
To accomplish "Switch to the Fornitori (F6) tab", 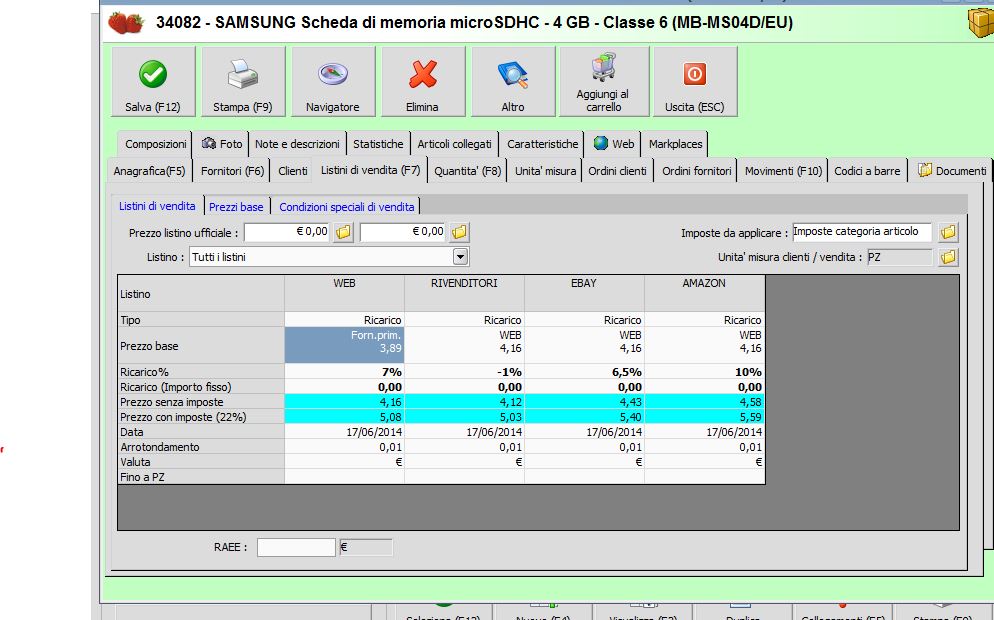I will pyautogui.click(x=232, y=171).
